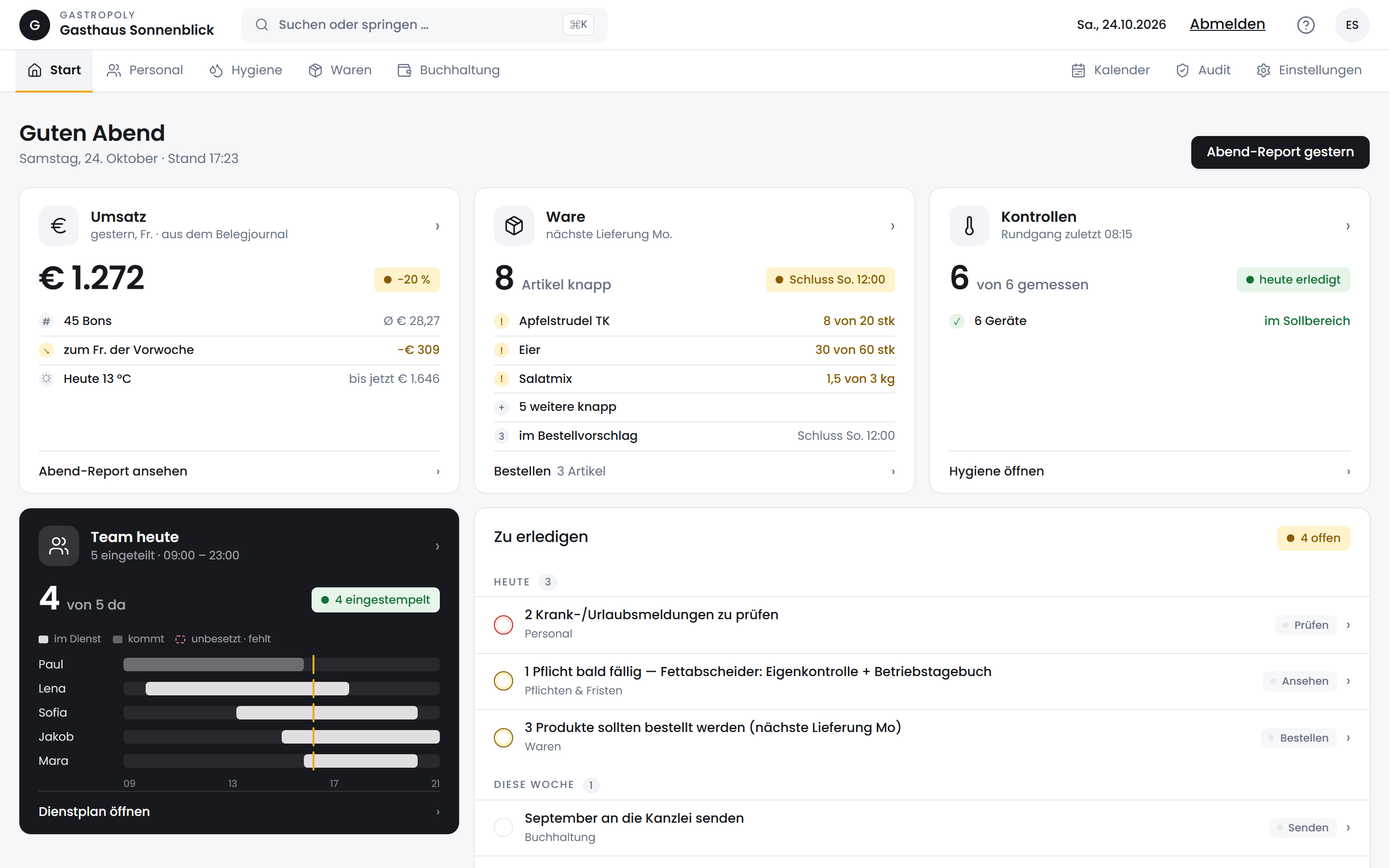Click the Abend-Report gestern button
1389x868 pixels.
[x=1280, y=152]
